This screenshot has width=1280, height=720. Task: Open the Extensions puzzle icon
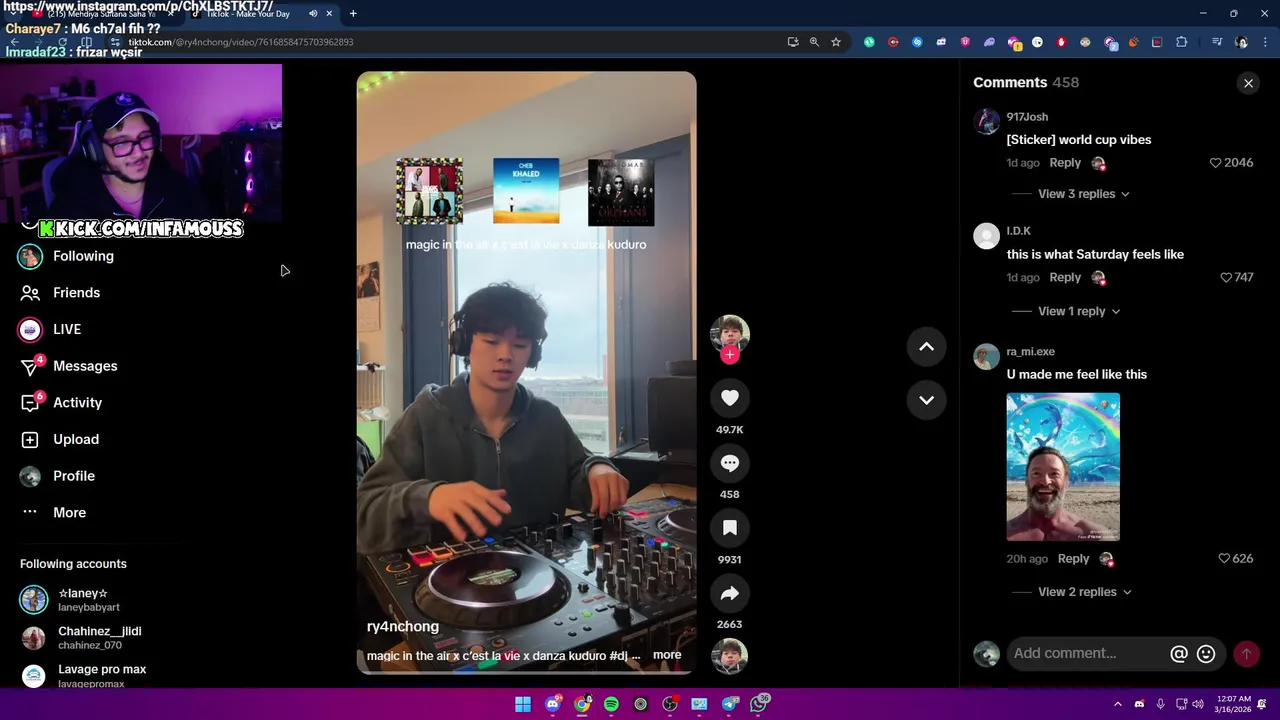(x=1181, y=42)
